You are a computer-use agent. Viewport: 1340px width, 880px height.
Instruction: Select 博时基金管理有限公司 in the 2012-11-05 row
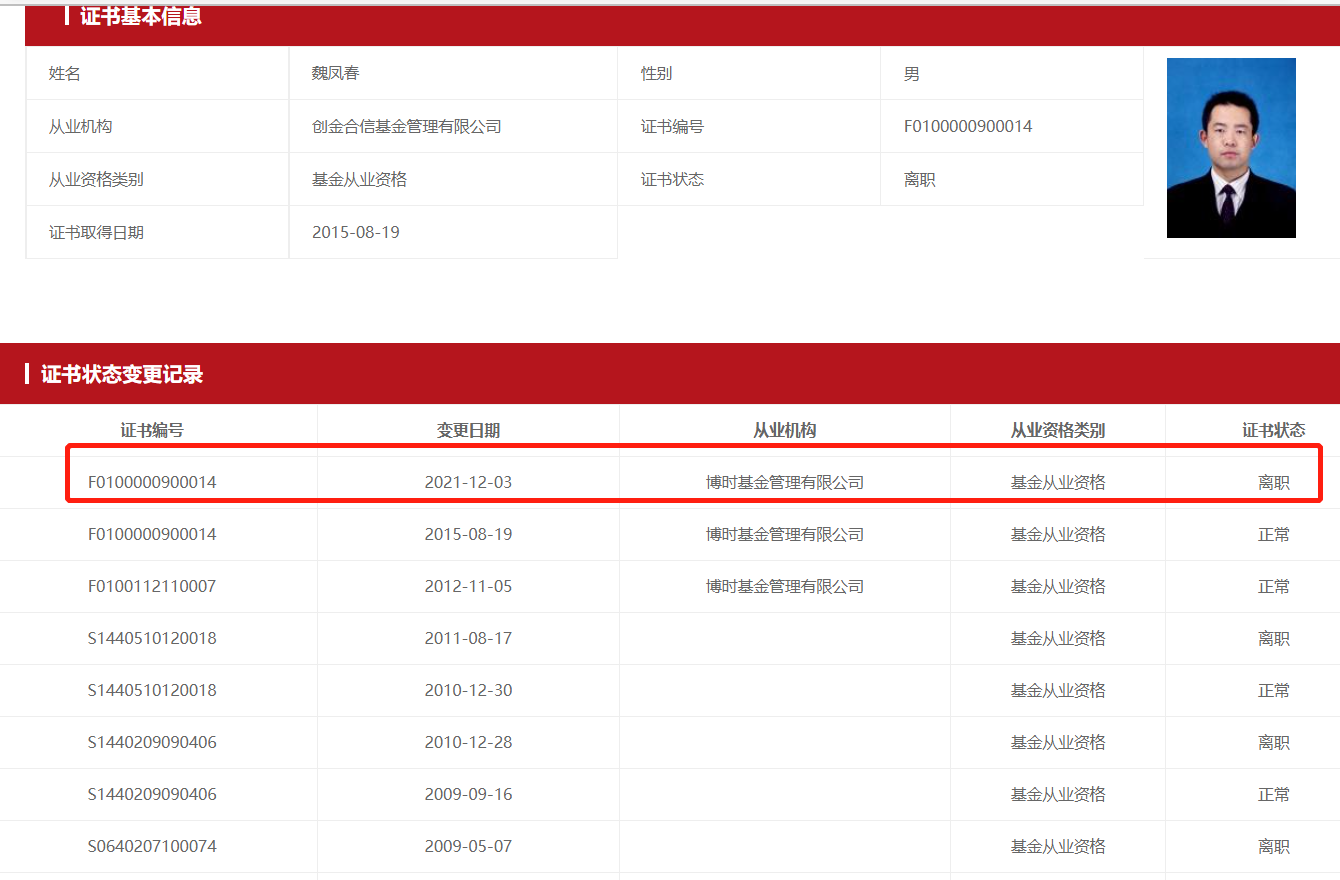(x=785, y=587)
